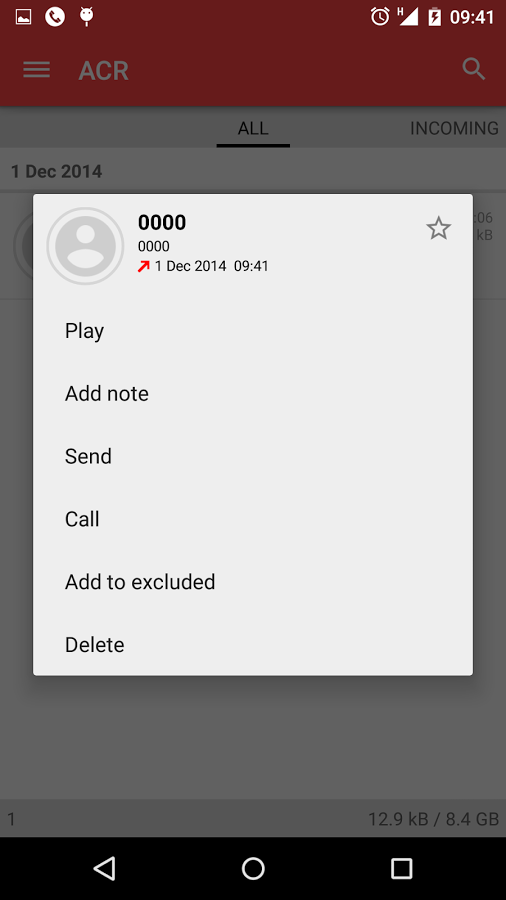The height and width of the screenshot is (900, 506).
Task: Tap the contact avatar for 0000
Action: click(85, 246)
